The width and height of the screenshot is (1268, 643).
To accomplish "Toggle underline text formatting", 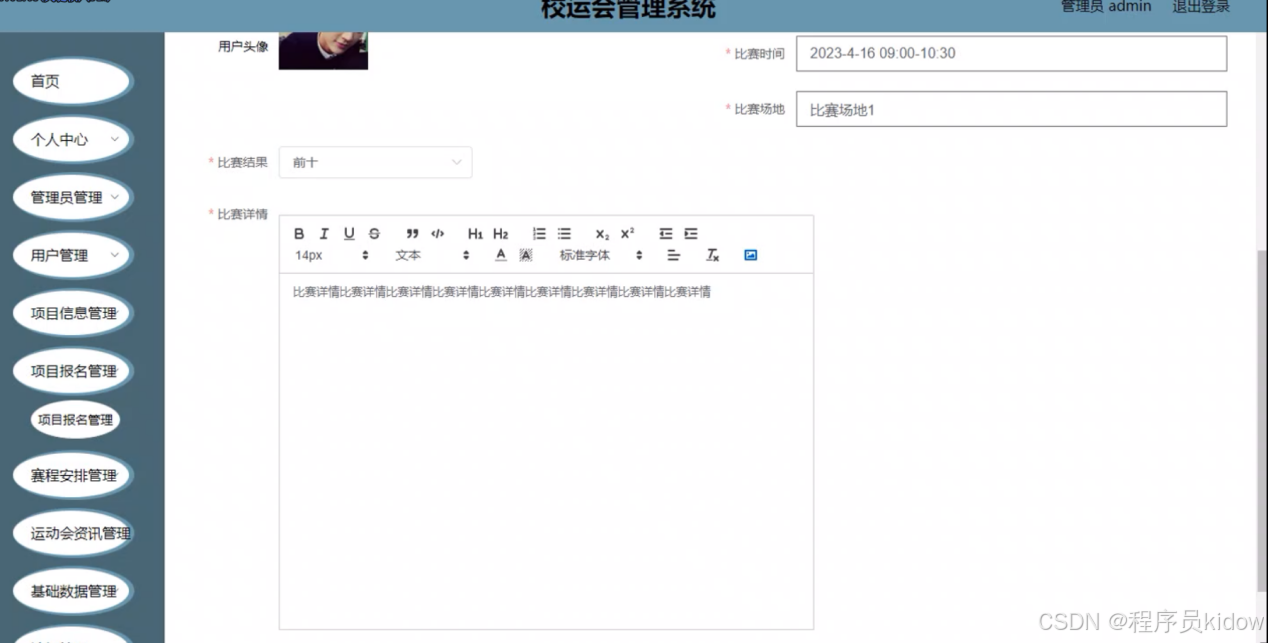I will coord(349,234).
